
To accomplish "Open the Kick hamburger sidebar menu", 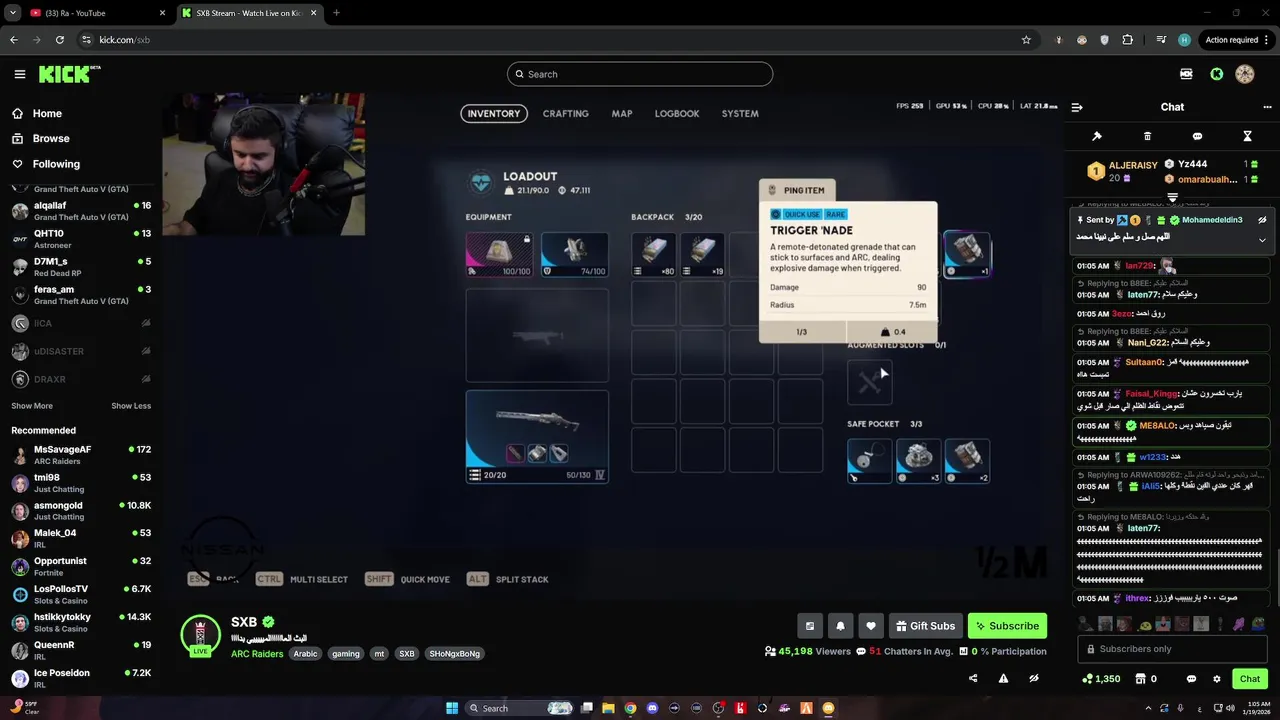I will pos(20,74).
